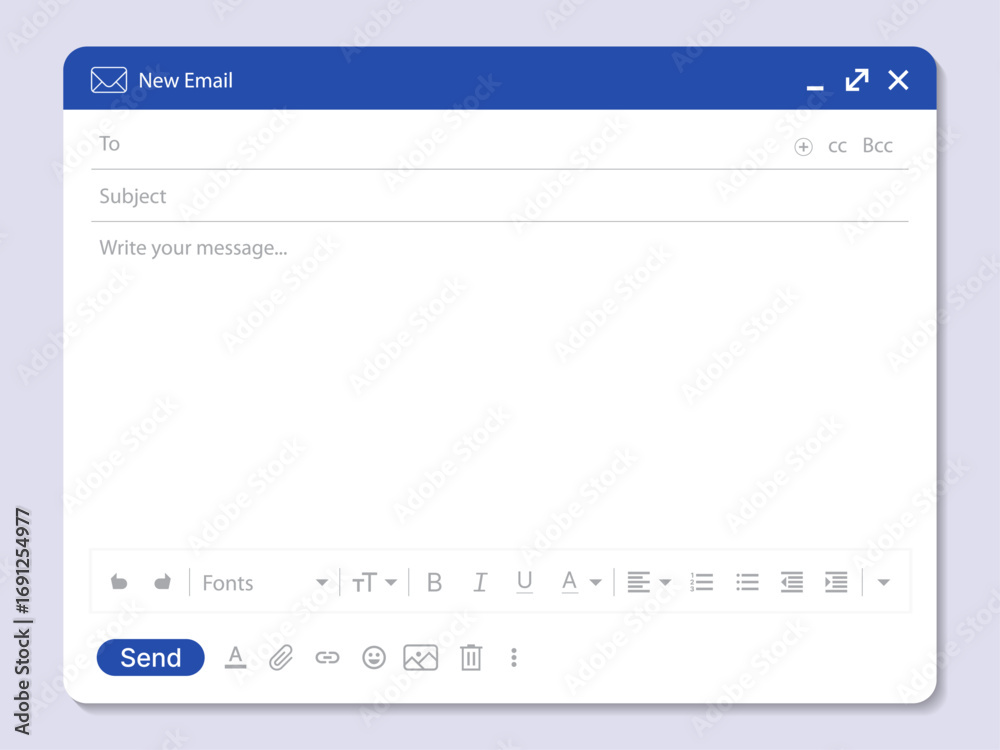The height and width of the screenshot is (750, 1000).
Task: Click the Subject field
Action: tap(499, 196)
